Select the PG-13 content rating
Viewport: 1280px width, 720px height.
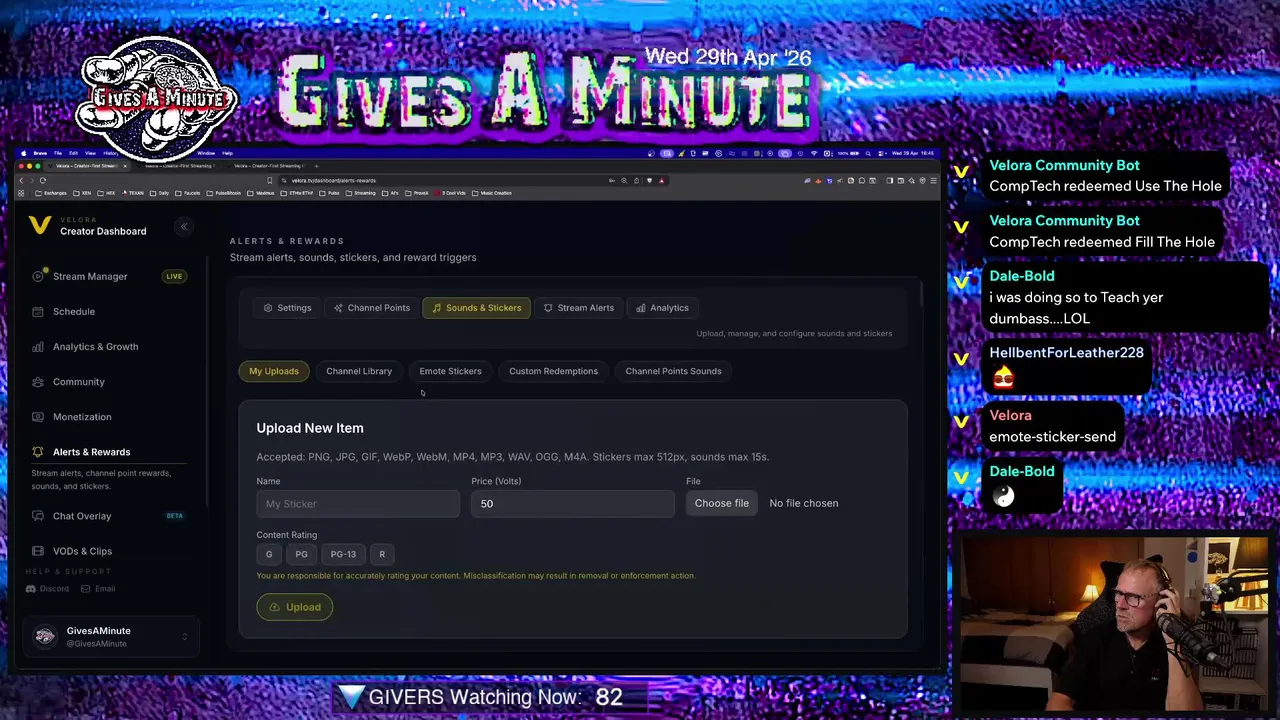(343, 554)
